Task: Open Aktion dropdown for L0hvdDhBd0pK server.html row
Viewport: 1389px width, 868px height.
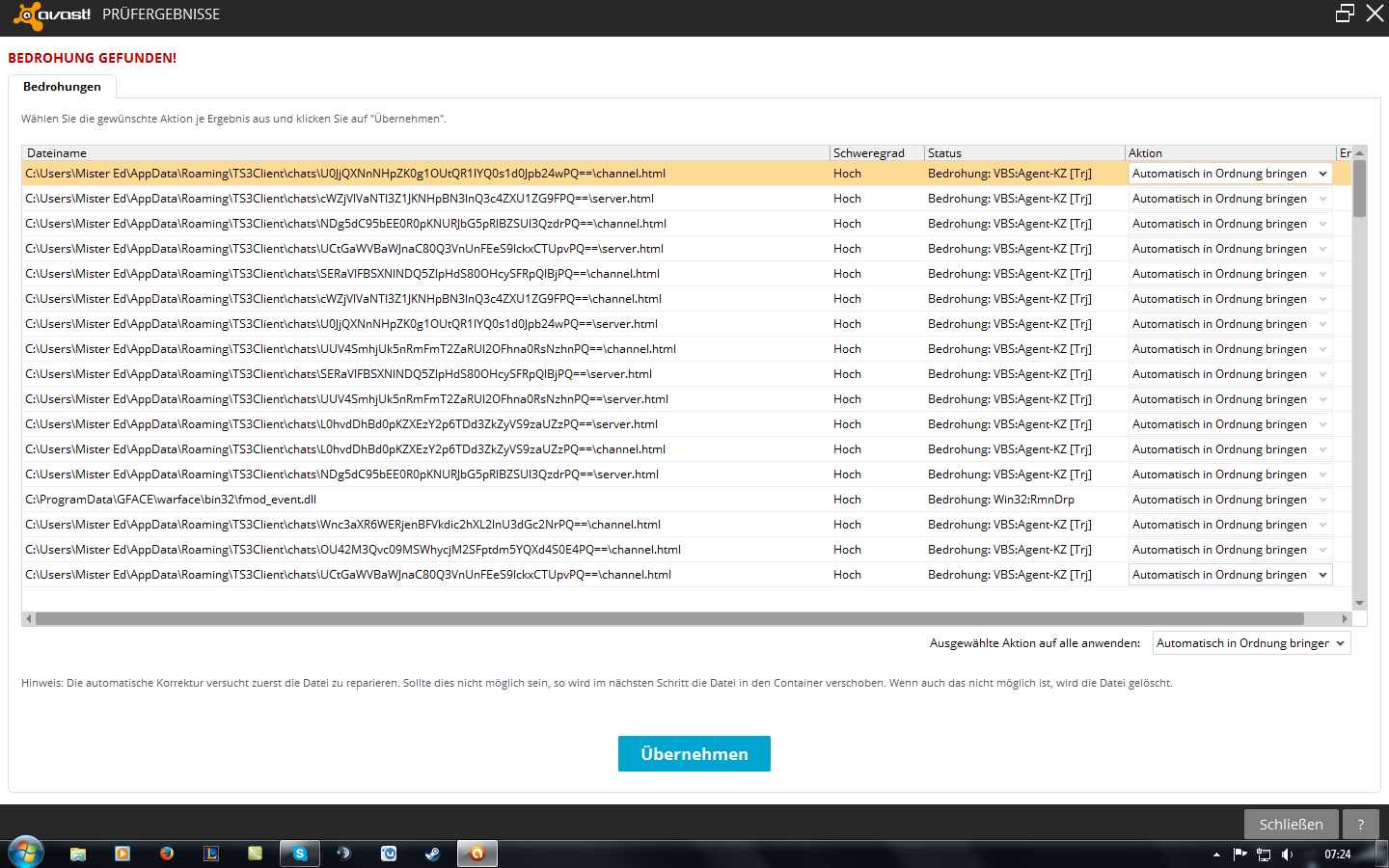Action: pyautogui.click(x=1230, y=424)
